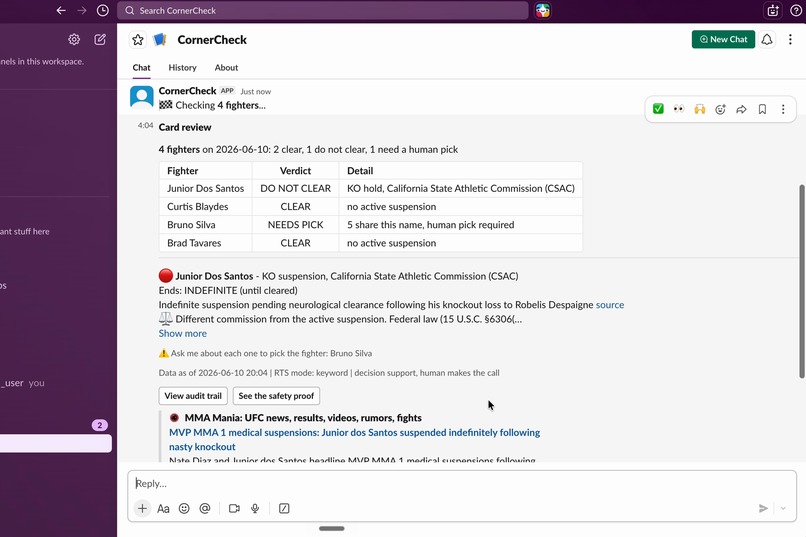This screenshot has width=806, height=537.
Task: Select the highlighted sidebar conversation
Action: (x=56, y=443)
